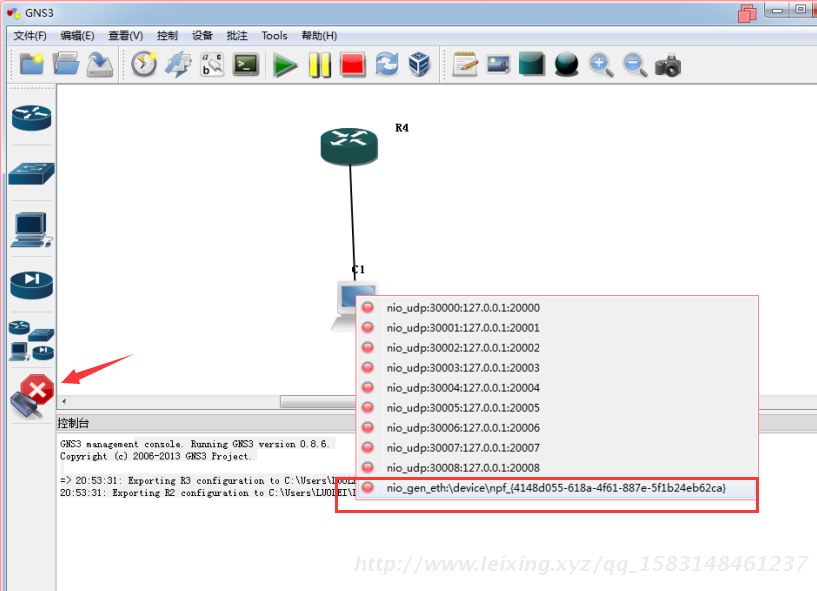Click the add a link cable icon
This screenshot has height=591, width=817.
[32, 396]
